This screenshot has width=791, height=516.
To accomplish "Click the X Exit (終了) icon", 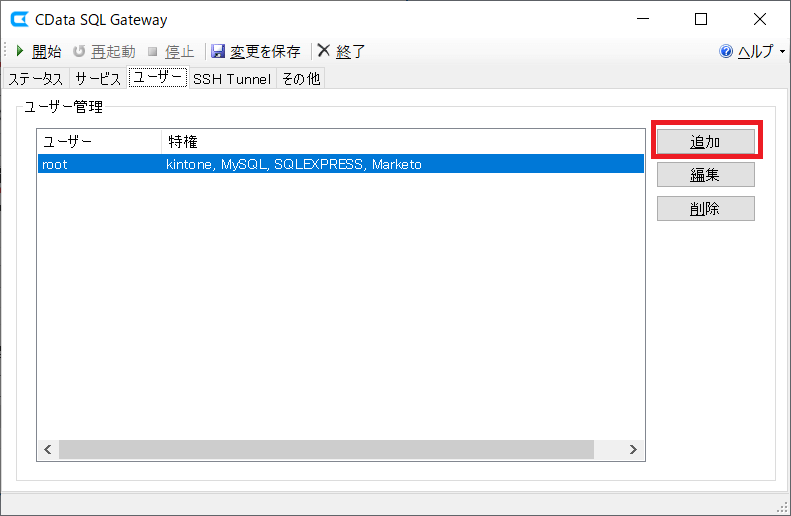I will pyautogui.click(x=324, y=50).
